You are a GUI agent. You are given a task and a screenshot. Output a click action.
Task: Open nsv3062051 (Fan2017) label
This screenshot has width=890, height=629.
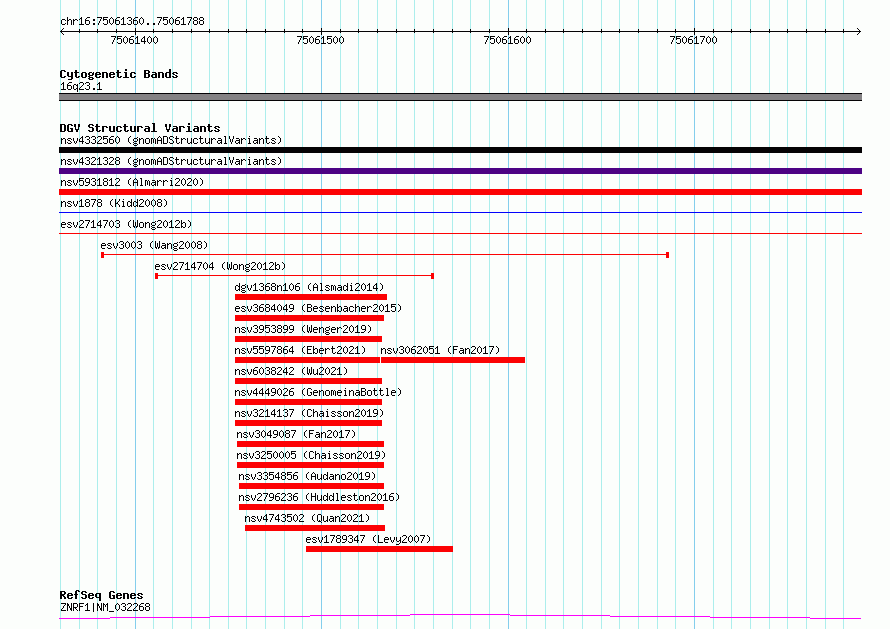point(440,350)
